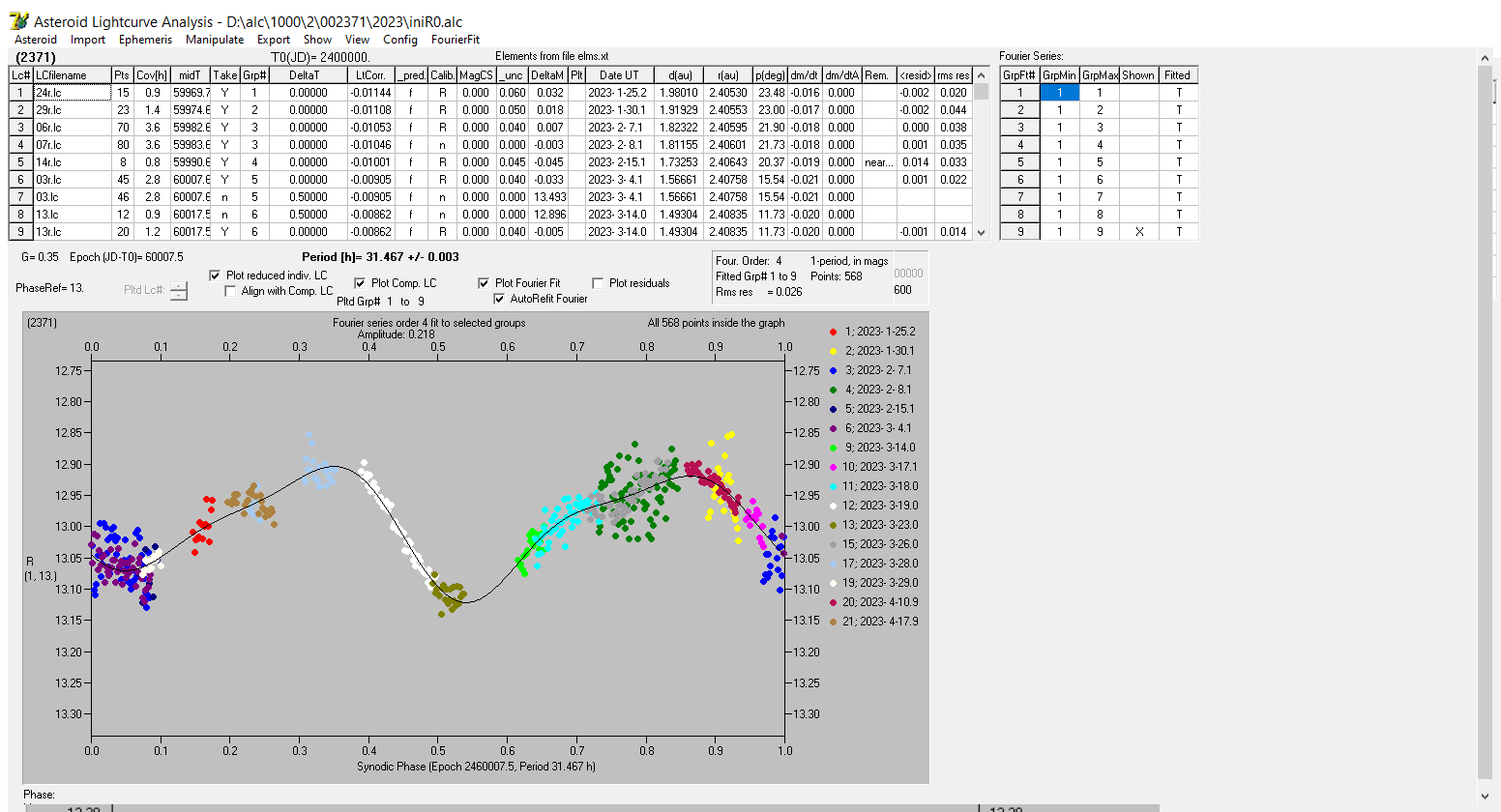Click the Pltd Lc# spinner control
1501x812 pixels.
pos(179,290)
